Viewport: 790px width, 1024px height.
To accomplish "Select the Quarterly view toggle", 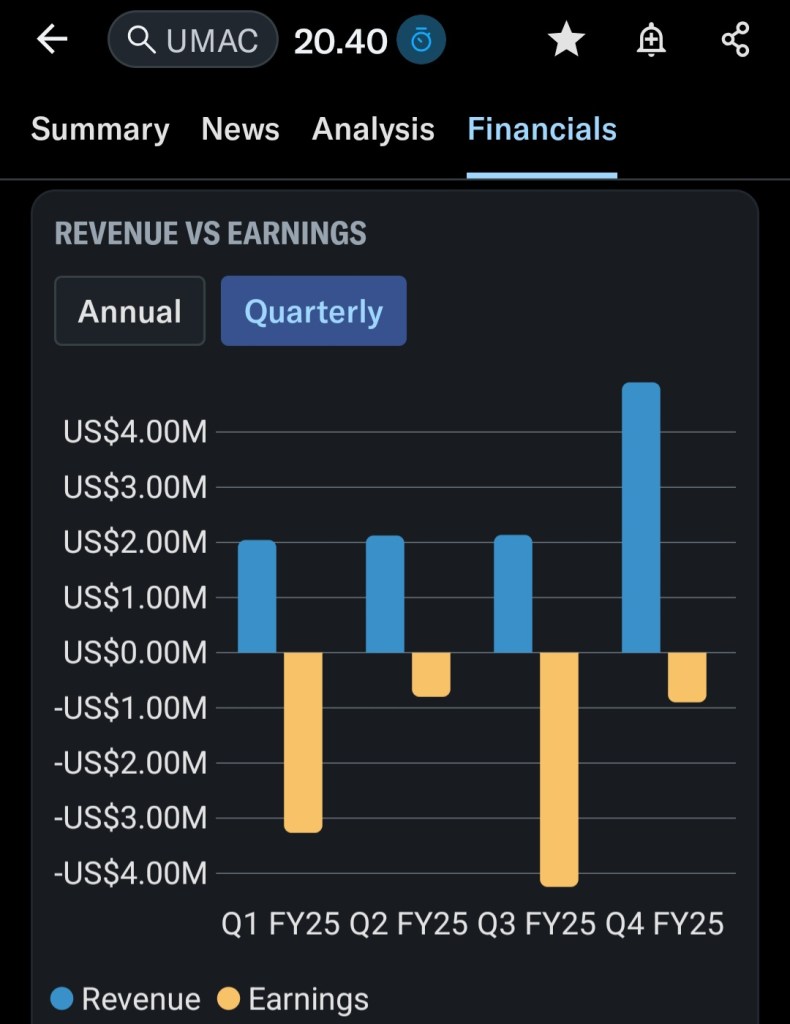I will click(313, 311).
